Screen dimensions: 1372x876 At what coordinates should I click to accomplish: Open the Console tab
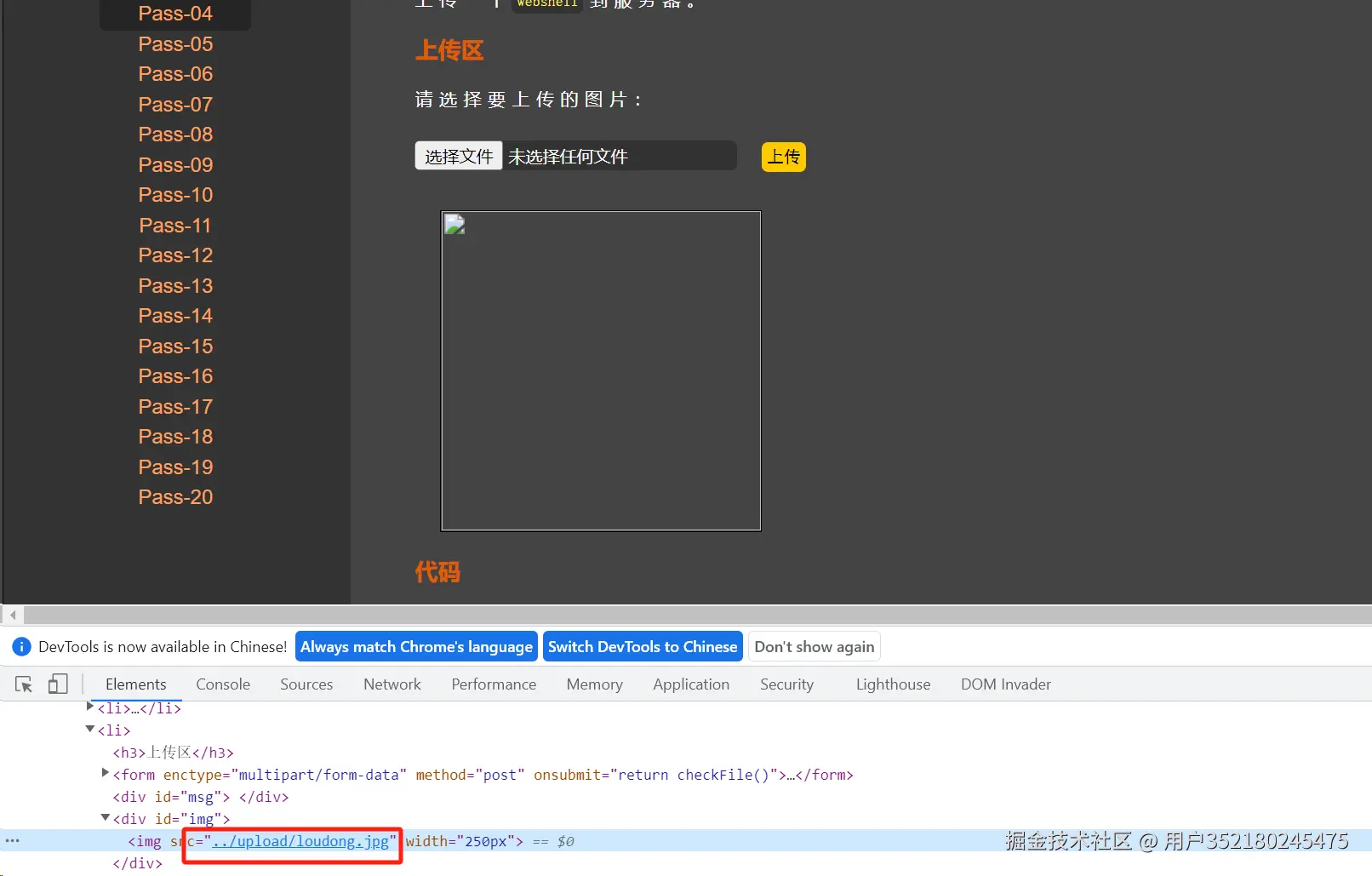(x=223, y=684)
